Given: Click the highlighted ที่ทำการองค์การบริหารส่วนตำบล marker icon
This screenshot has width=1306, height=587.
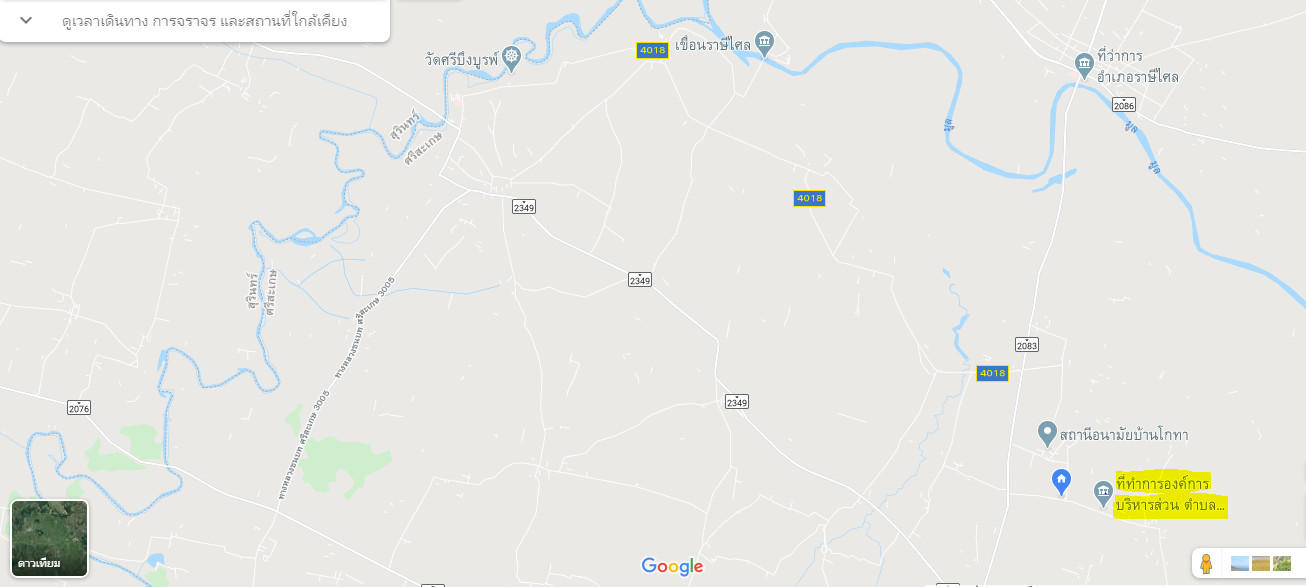Looking at the screenshot, I should click(1103, 492).
